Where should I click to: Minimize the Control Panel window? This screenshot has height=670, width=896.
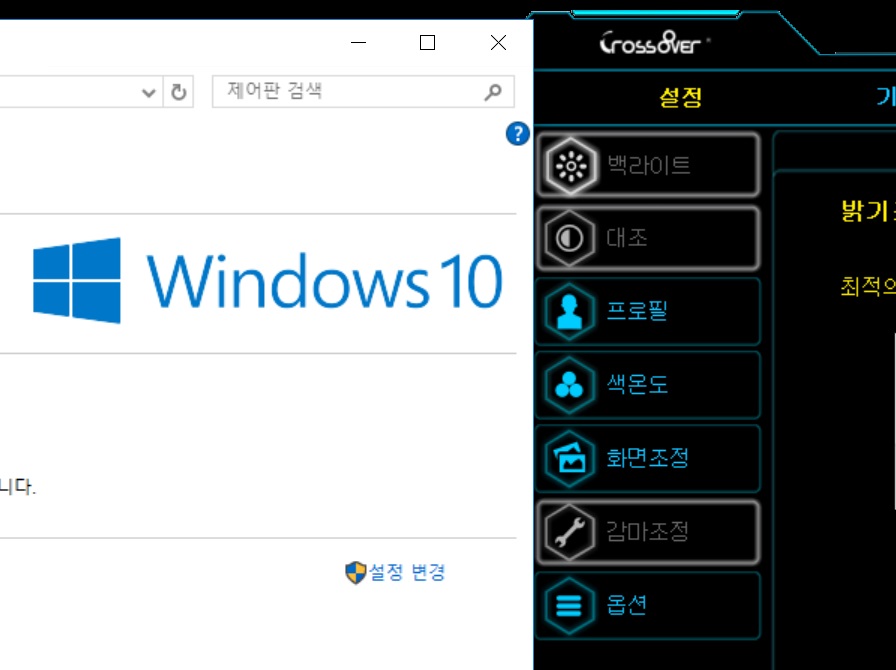click(360, 42)
